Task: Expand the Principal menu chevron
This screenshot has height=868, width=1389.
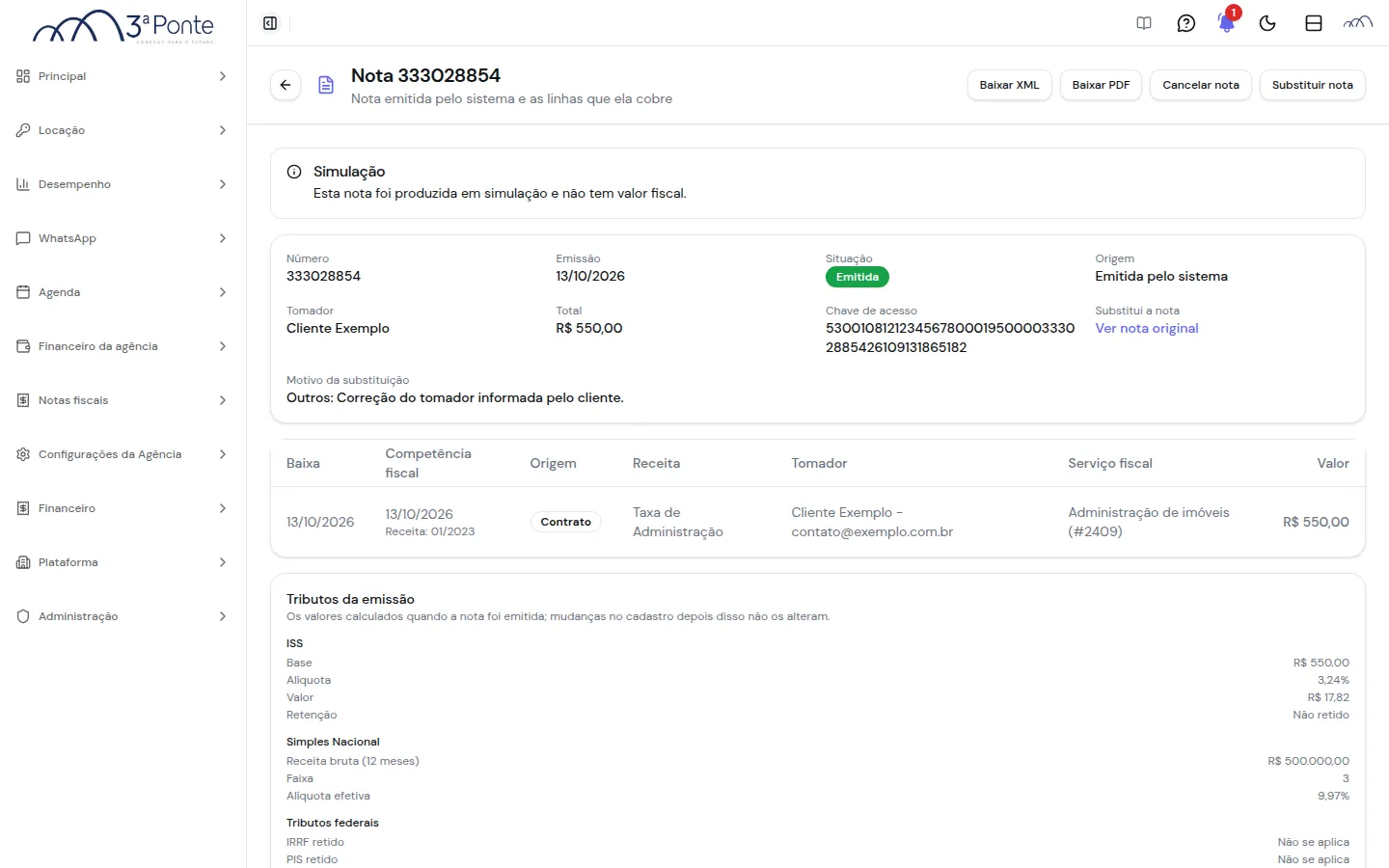Action: pyautogui.click(x=223, y=76)
